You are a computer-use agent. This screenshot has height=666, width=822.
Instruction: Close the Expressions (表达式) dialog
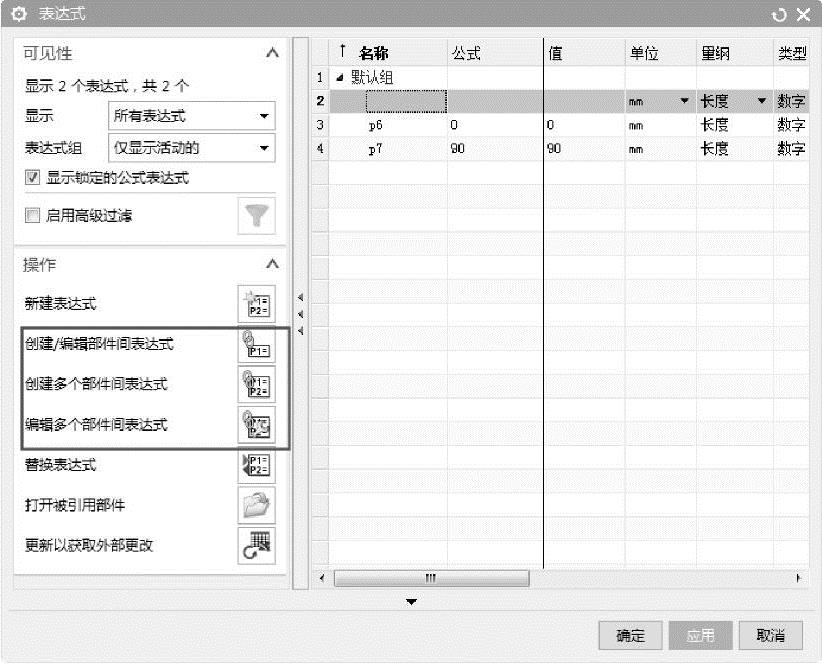[804, 15]
